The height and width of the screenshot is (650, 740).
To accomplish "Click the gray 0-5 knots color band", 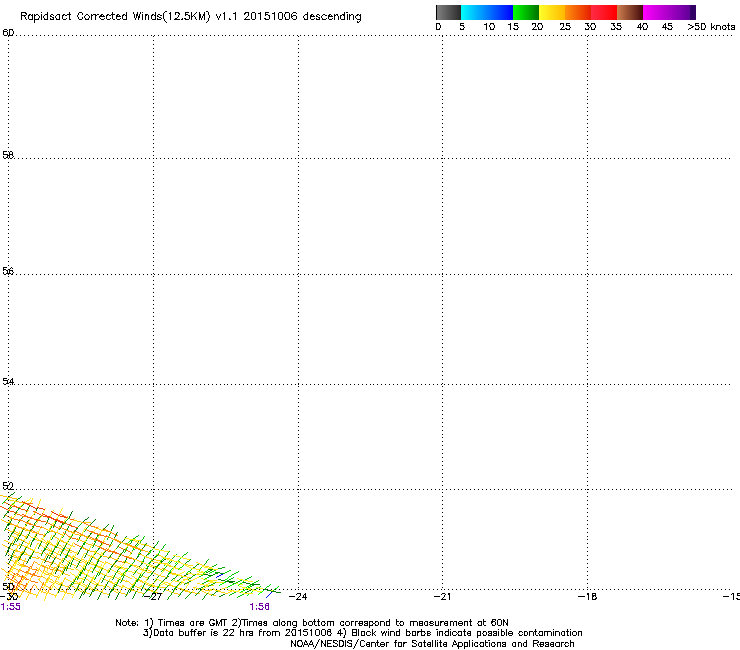I will click(448, 12).
